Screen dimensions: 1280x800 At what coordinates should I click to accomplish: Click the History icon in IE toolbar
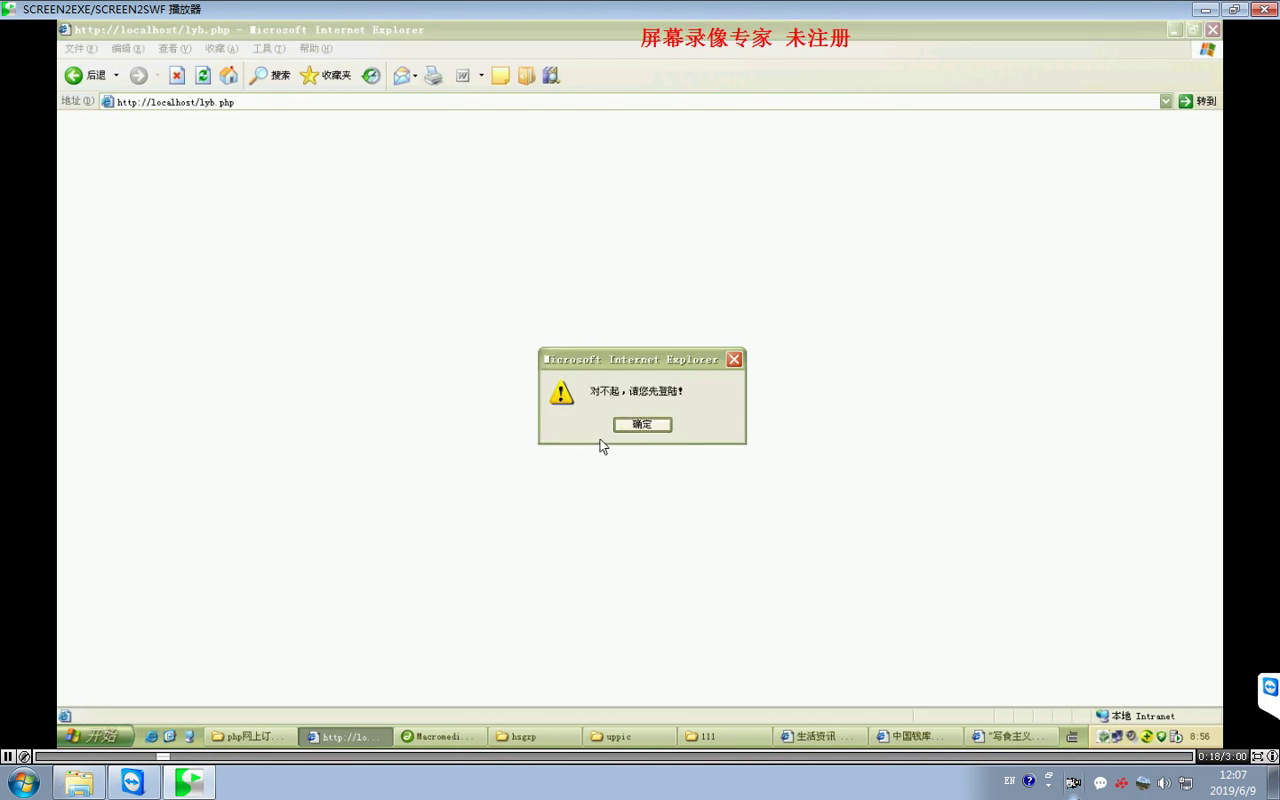pos(371,76)
